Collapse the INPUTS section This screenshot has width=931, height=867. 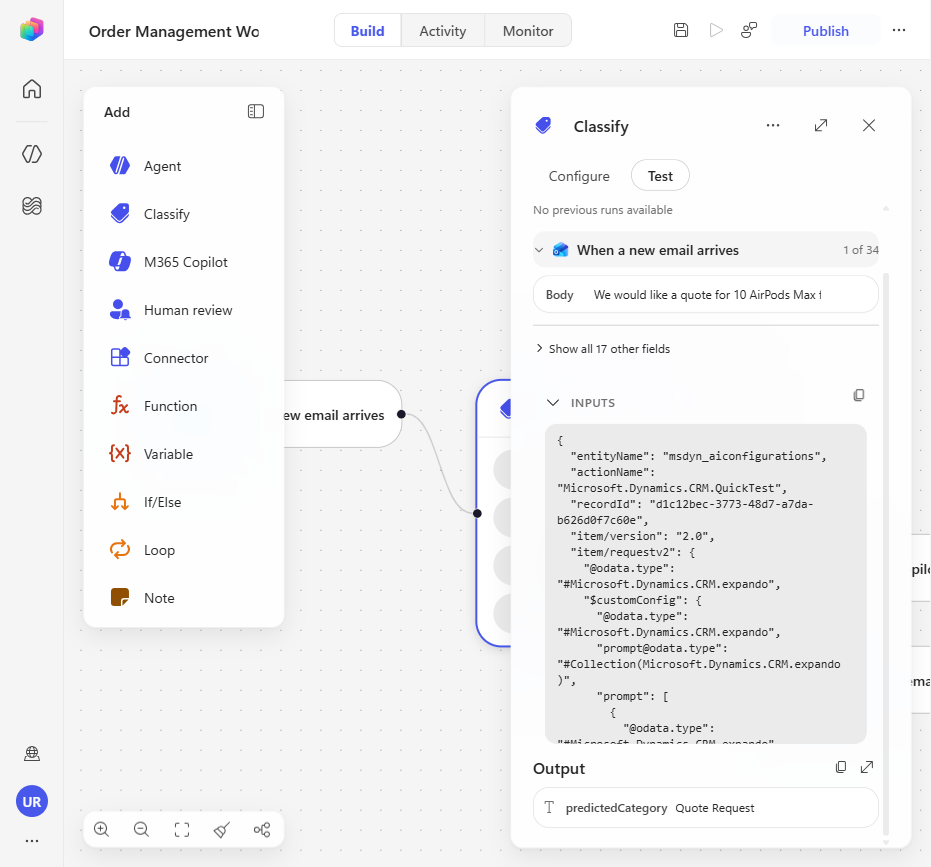point(553,403)
